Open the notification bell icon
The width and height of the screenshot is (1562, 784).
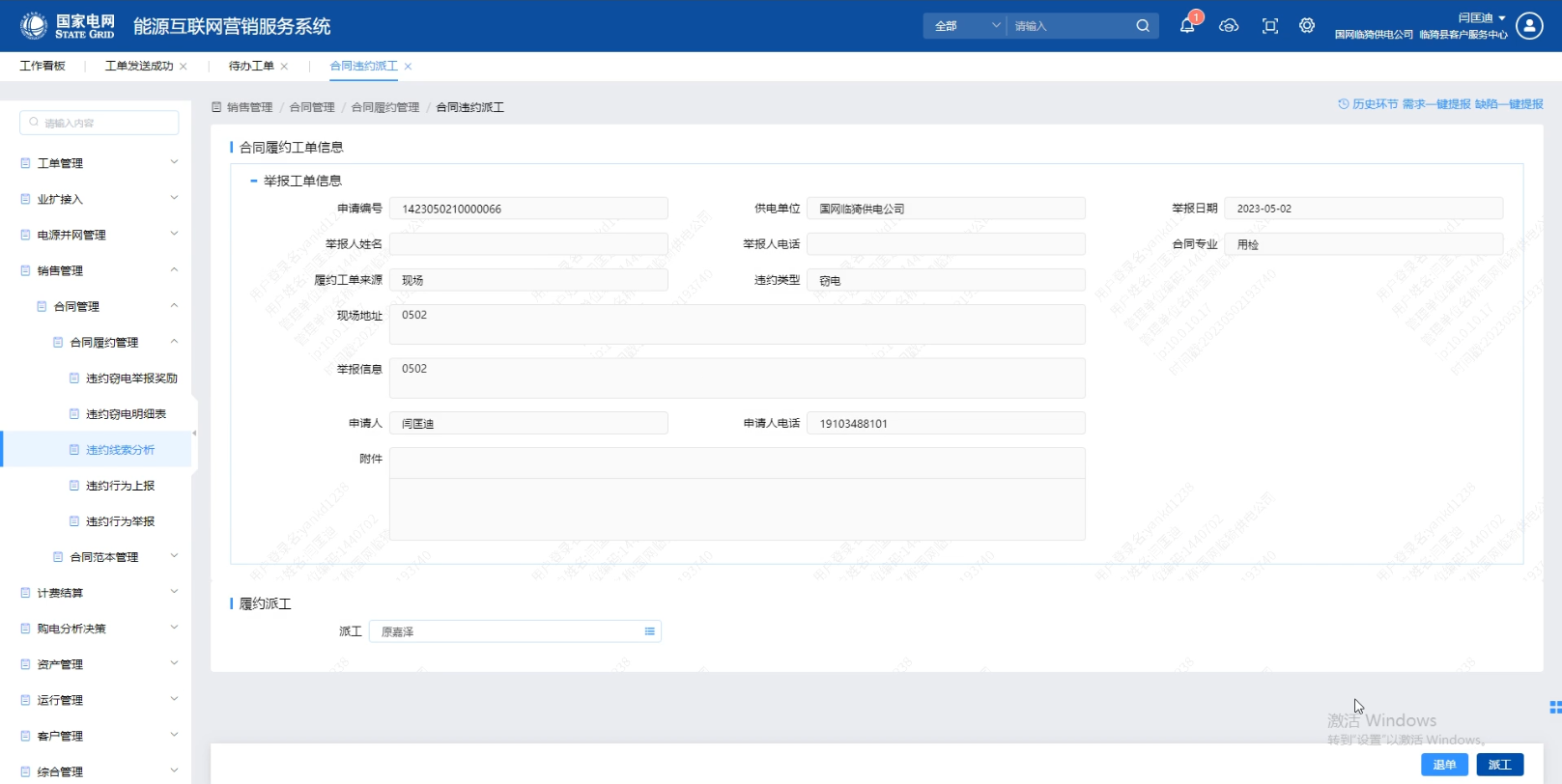click(1187, 26)
